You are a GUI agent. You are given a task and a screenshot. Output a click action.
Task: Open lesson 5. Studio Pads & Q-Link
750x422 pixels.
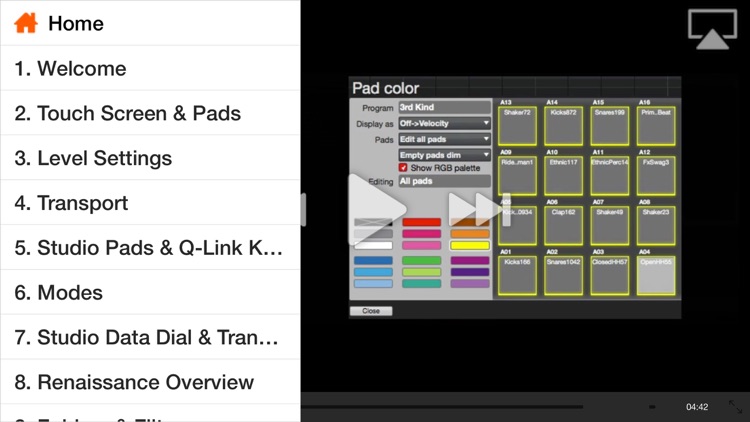coord(150,248)
